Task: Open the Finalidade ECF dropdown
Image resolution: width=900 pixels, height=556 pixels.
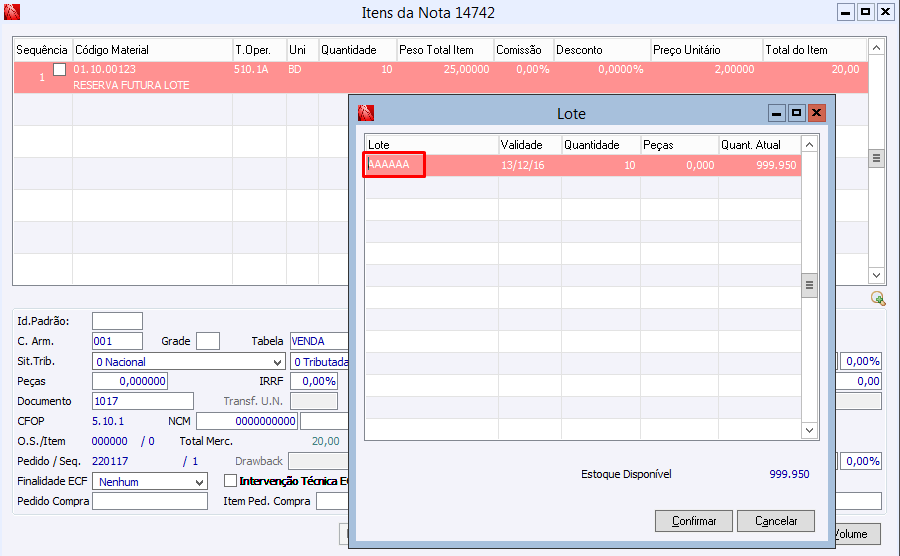Action: tap(199, 482)
